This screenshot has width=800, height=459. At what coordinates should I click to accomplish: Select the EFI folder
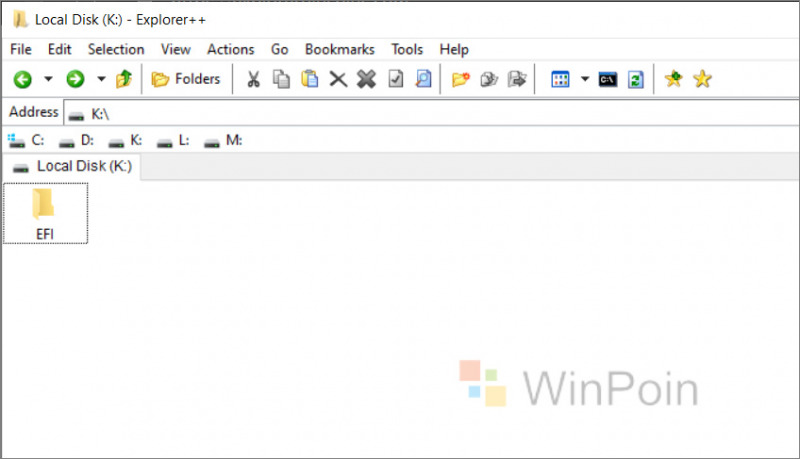click(44, 213)
